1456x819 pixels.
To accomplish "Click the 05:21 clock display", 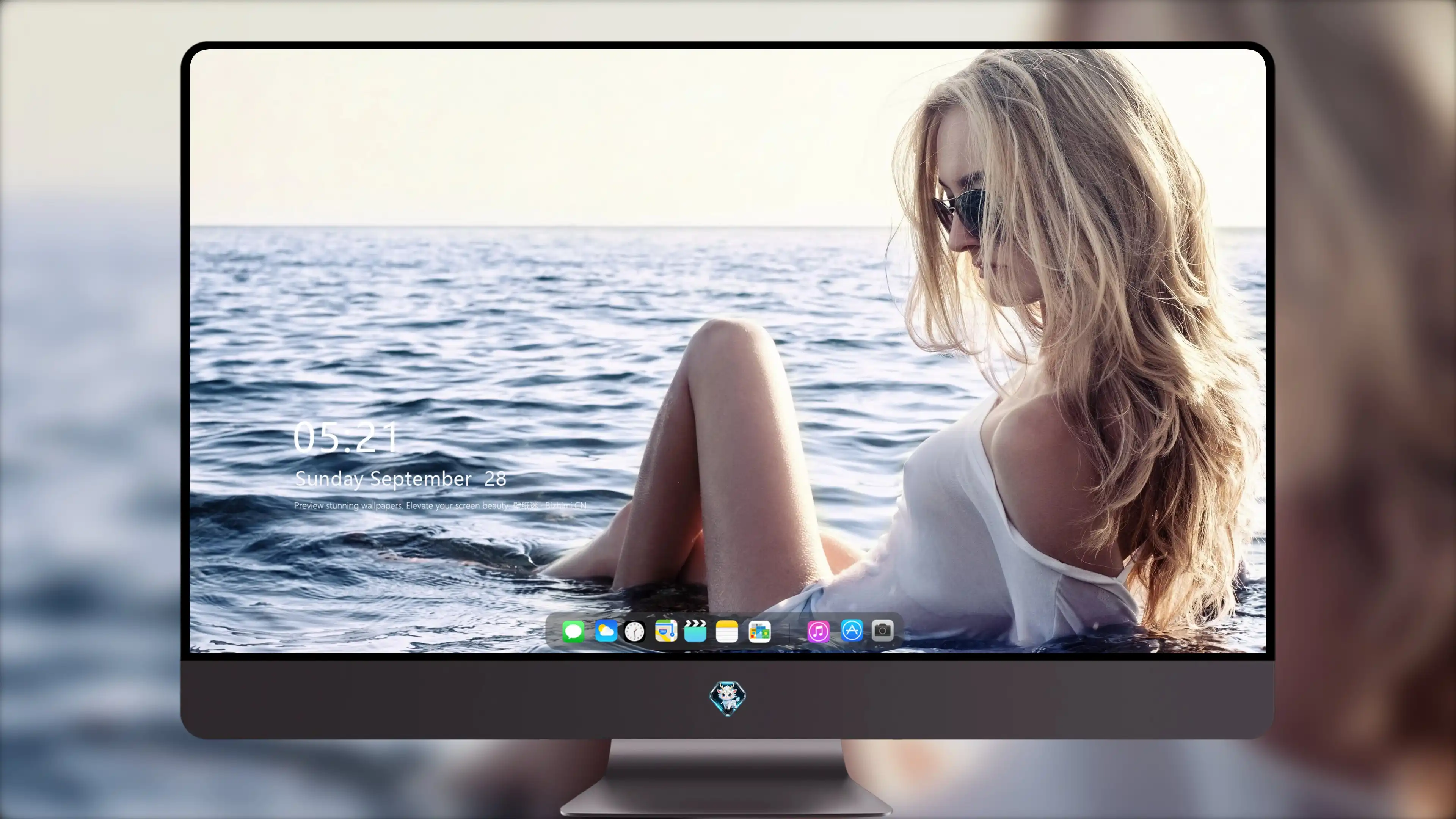I will [x=346, y=438].
